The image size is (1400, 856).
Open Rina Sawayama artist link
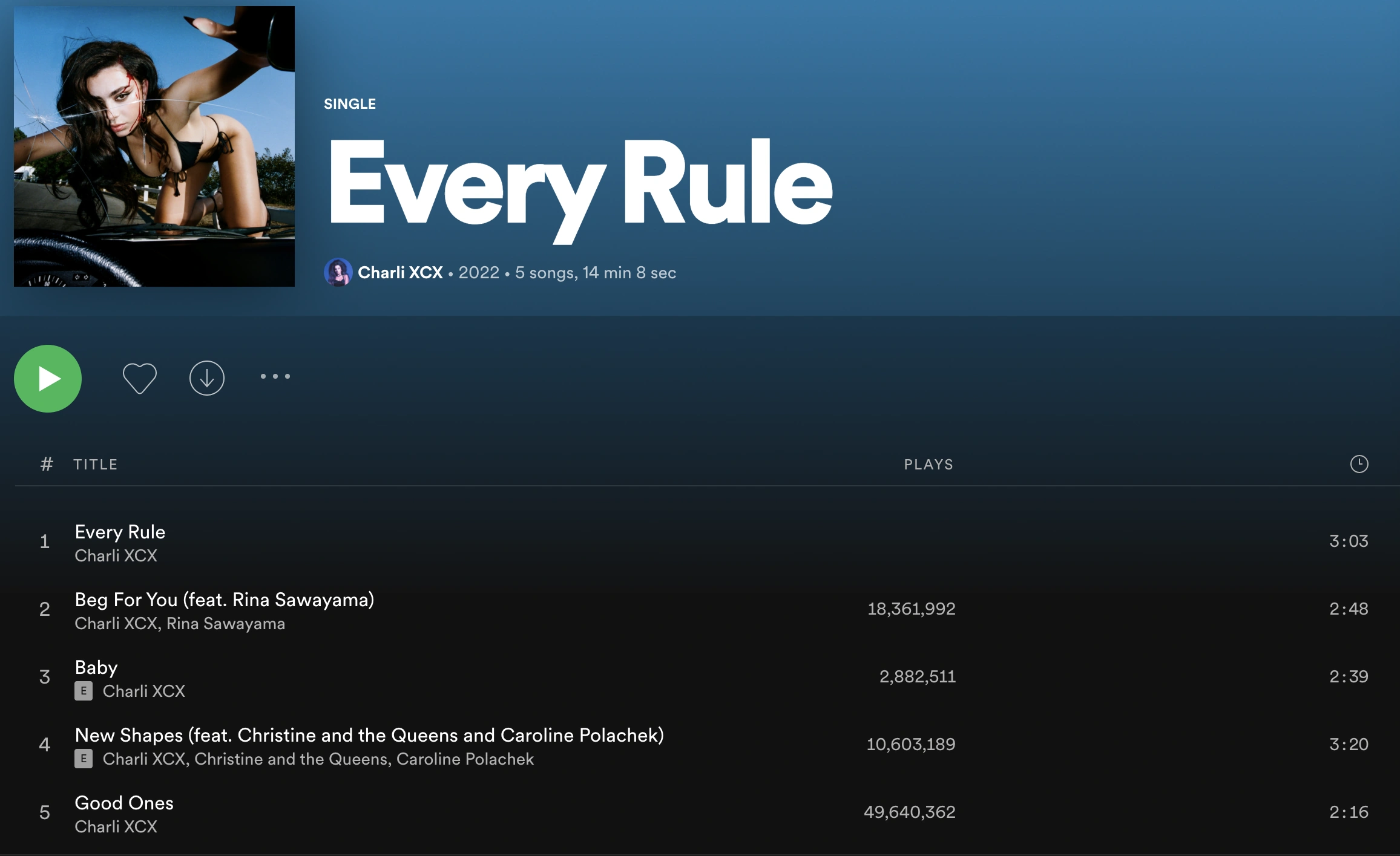tap(225, 624)
